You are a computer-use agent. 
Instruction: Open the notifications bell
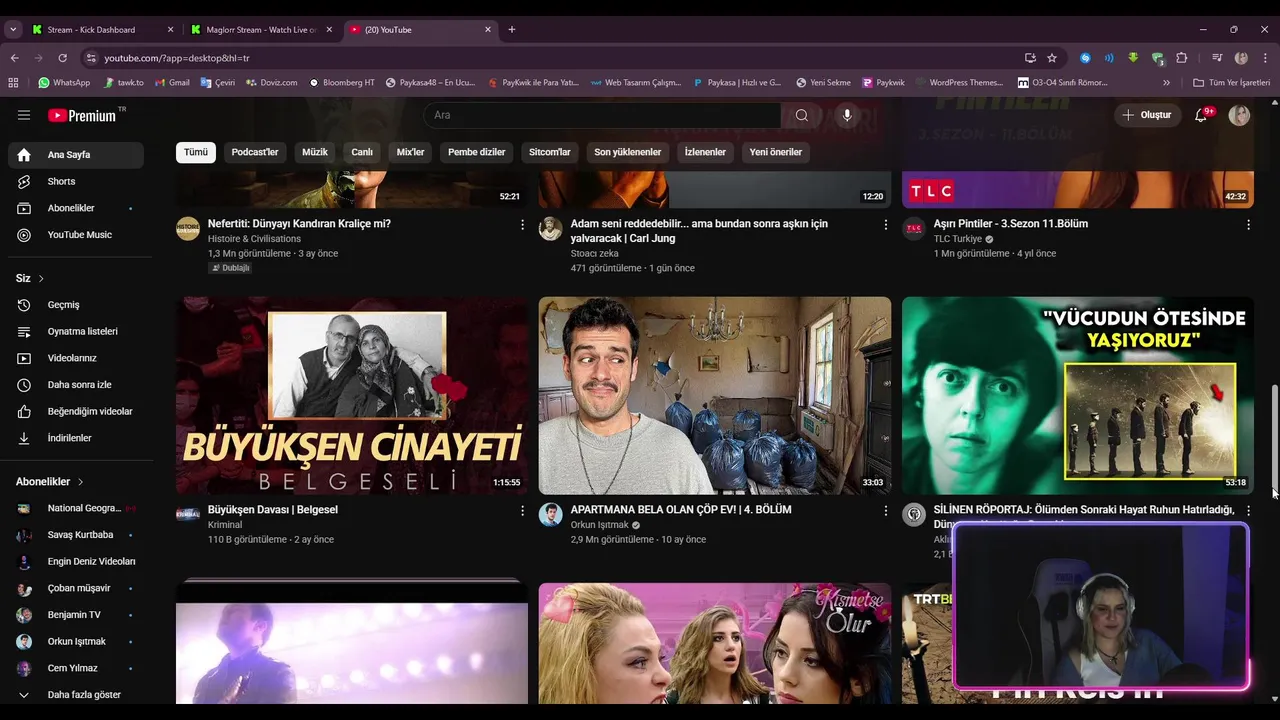(x=1201, y=115)
